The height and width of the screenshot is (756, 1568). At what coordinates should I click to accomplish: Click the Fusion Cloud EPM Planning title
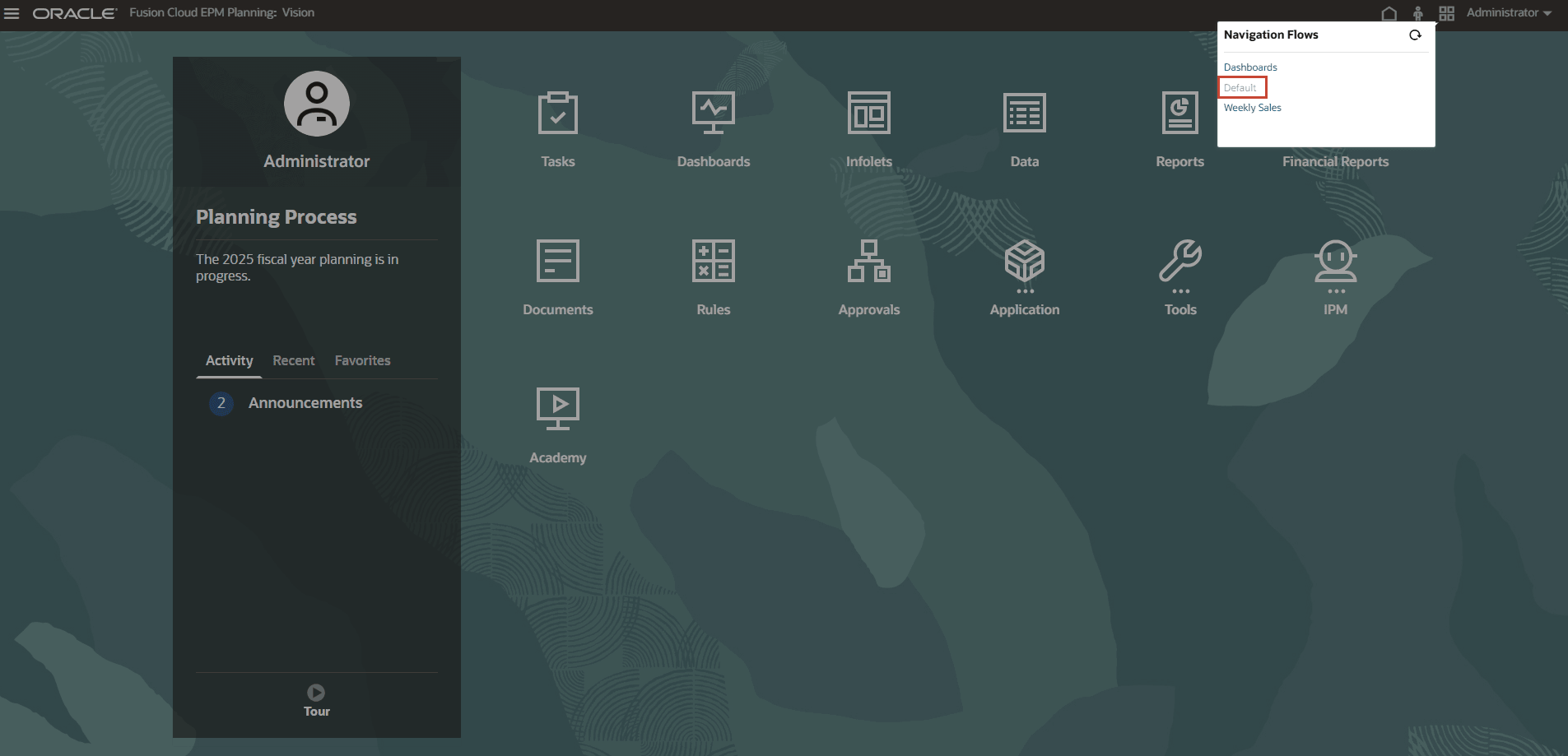tap(222, 13)
